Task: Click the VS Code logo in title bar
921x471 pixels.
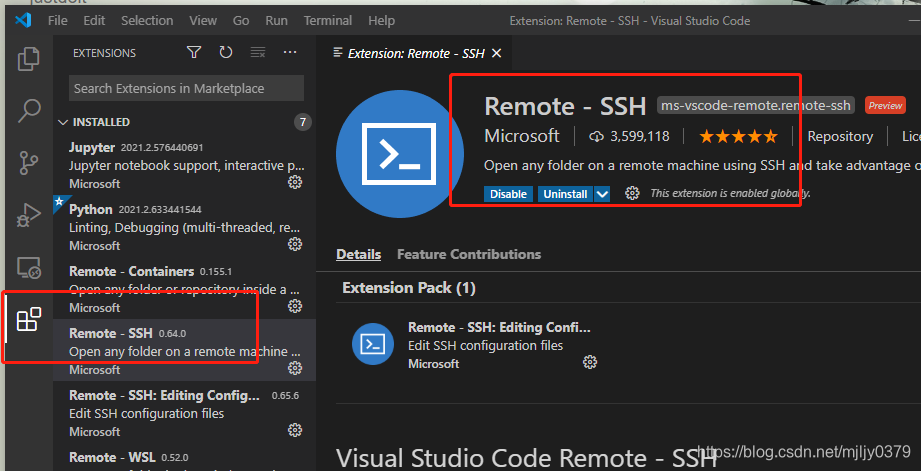Action: point(23,21)
